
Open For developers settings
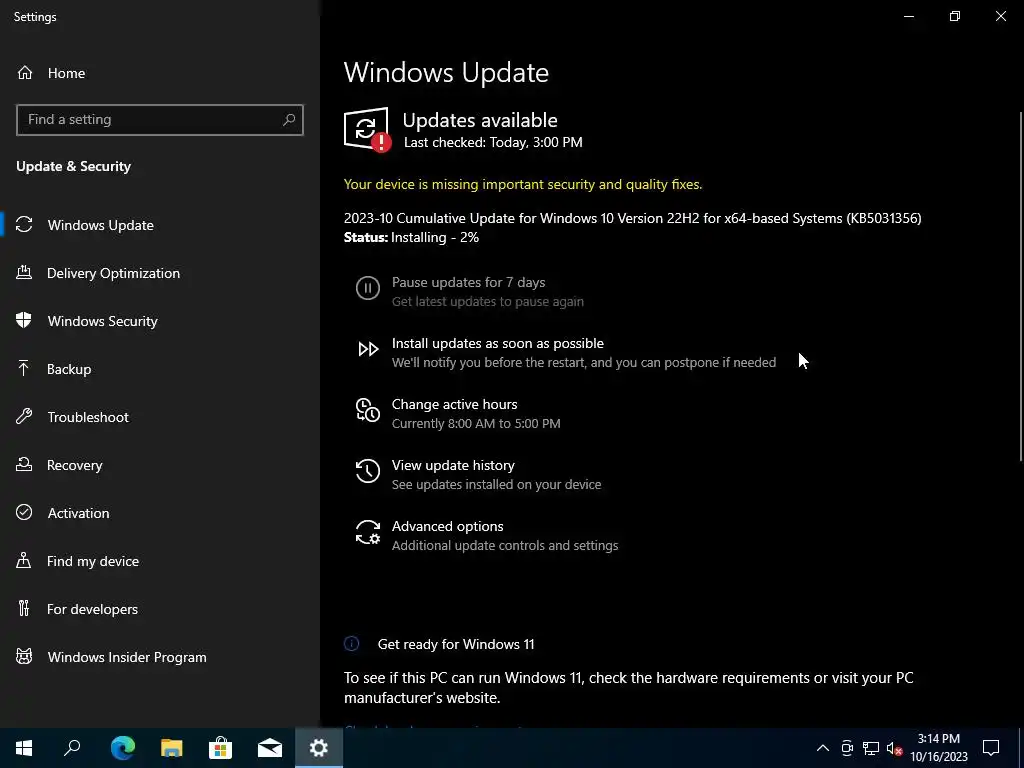tap(160, 609)
